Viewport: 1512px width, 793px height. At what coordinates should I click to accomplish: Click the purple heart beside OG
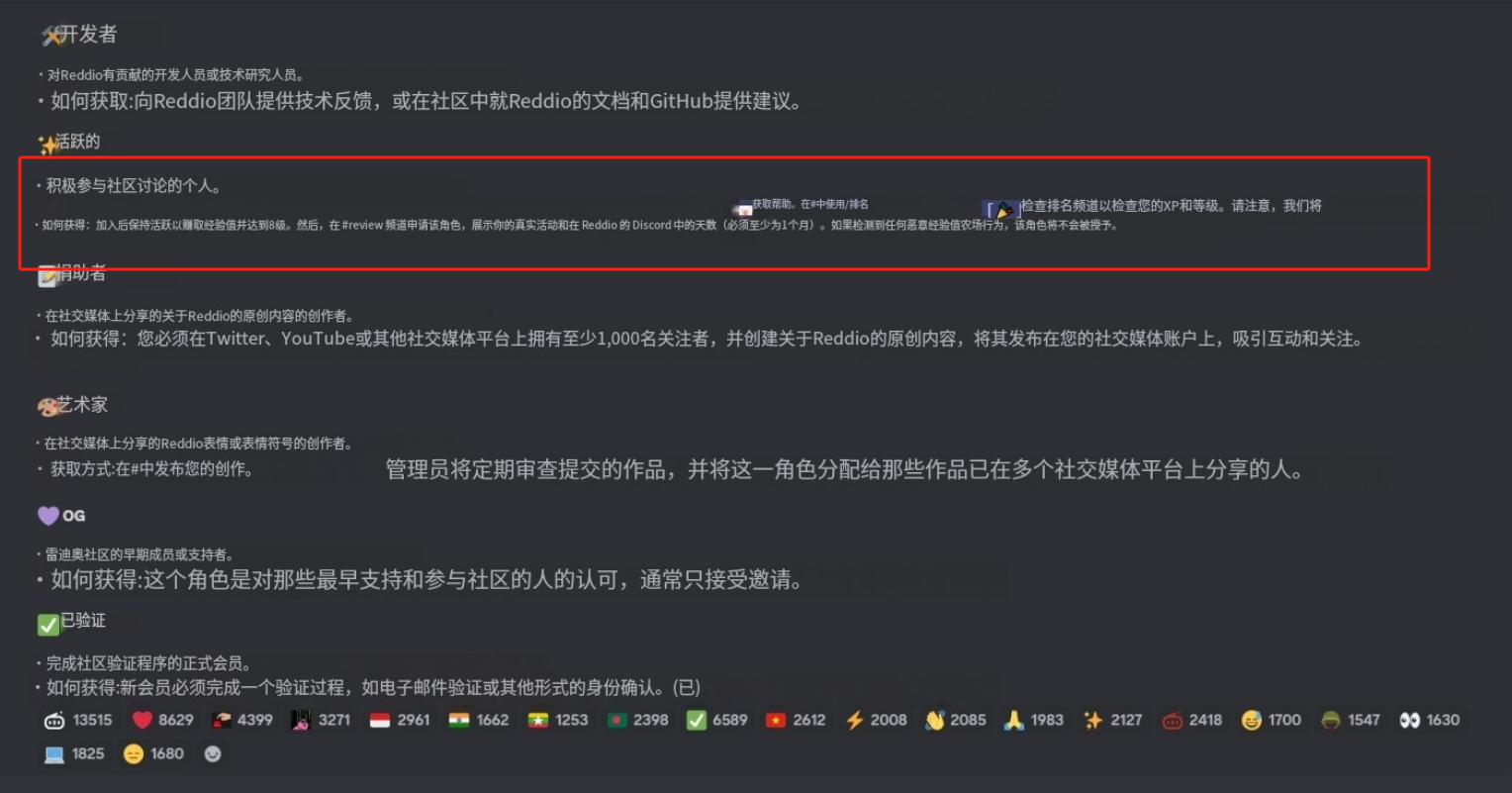(x=48, y=516)
